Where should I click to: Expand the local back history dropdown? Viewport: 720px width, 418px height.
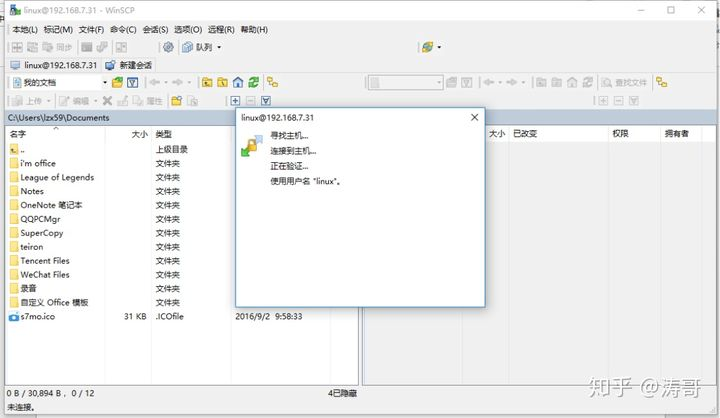[x=166, y=83]
